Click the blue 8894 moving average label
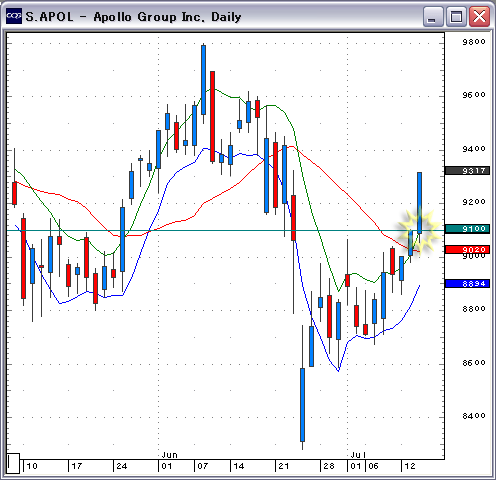Viewport: 496px width, 480px height. coord(467,284)
